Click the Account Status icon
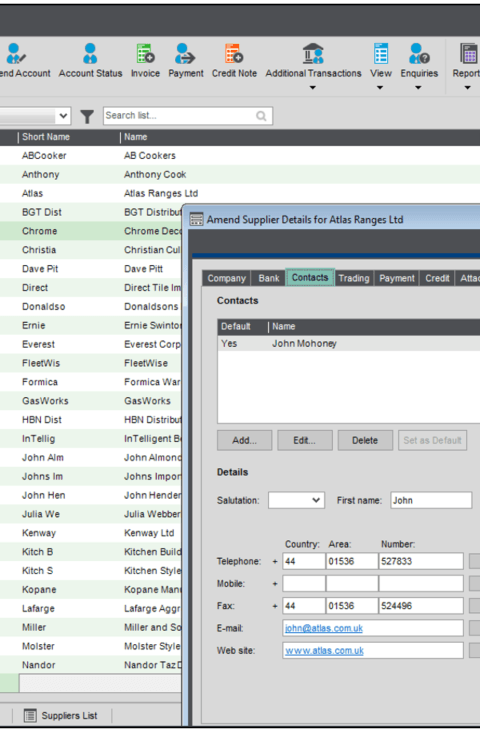This screenshot has height=732, width=480. [90, 53]
